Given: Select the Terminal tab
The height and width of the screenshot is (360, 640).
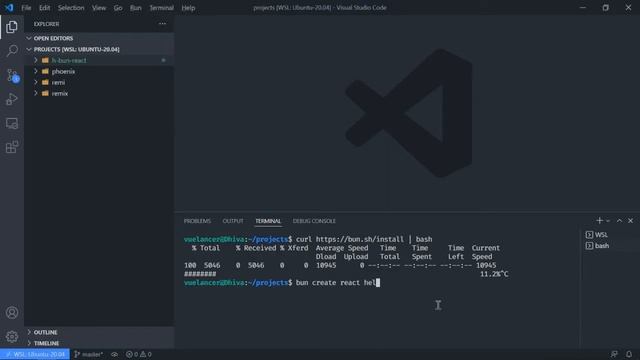Looking at the screenshot, I should point(268,221).
